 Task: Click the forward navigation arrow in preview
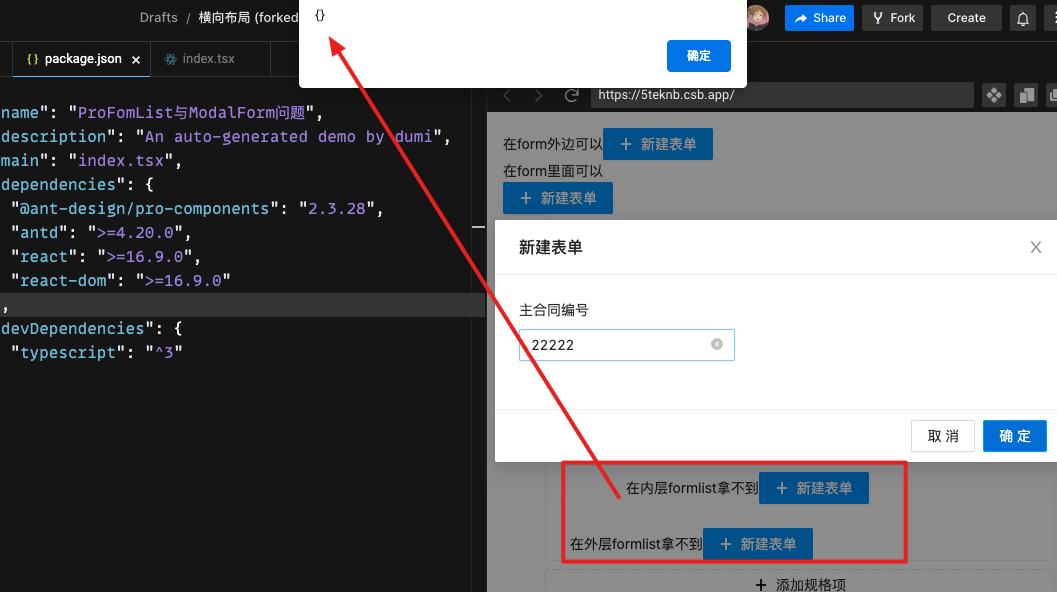point(538,95)
